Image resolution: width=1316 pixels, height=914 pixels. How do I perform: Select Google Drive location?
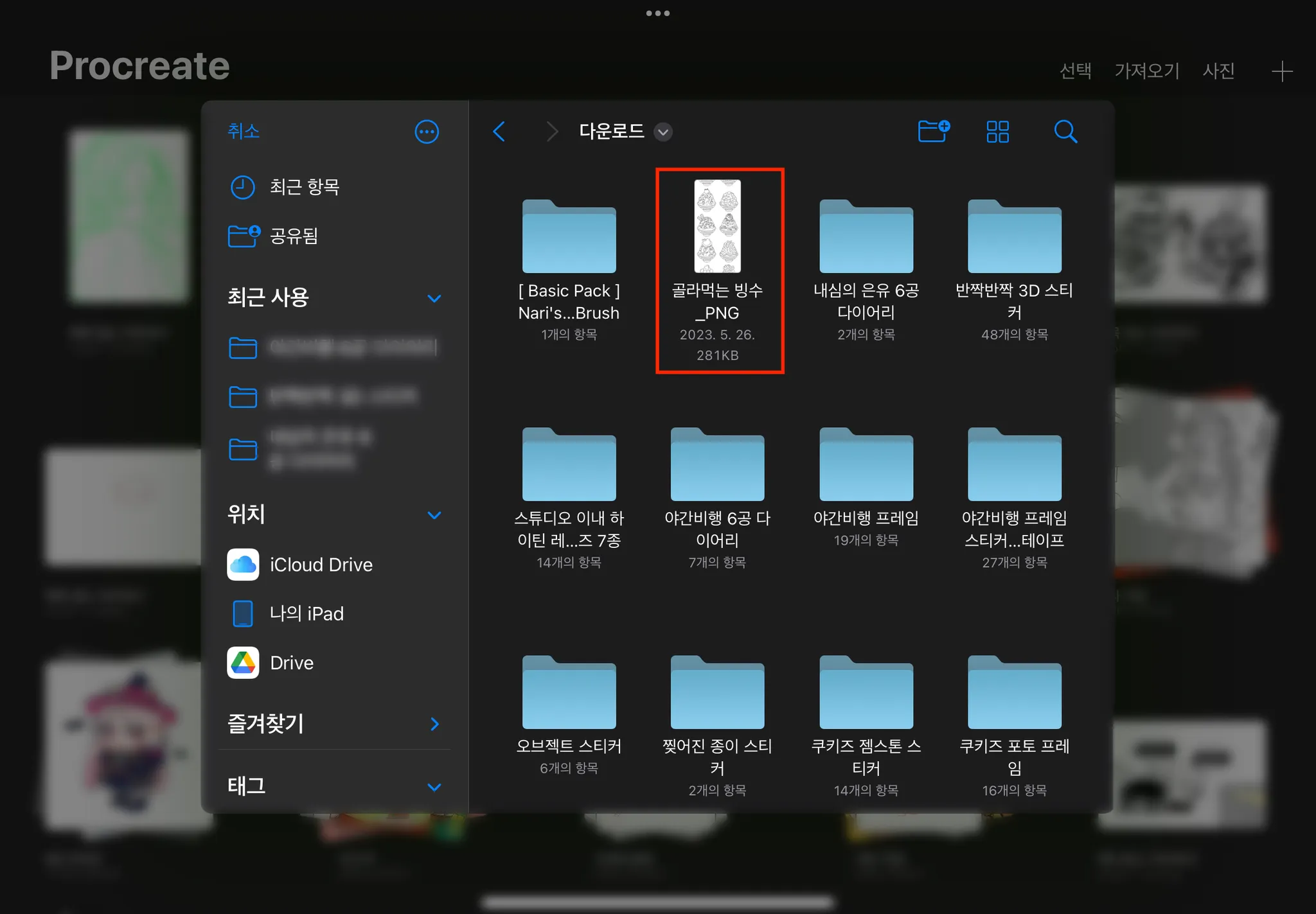(291, 663)
